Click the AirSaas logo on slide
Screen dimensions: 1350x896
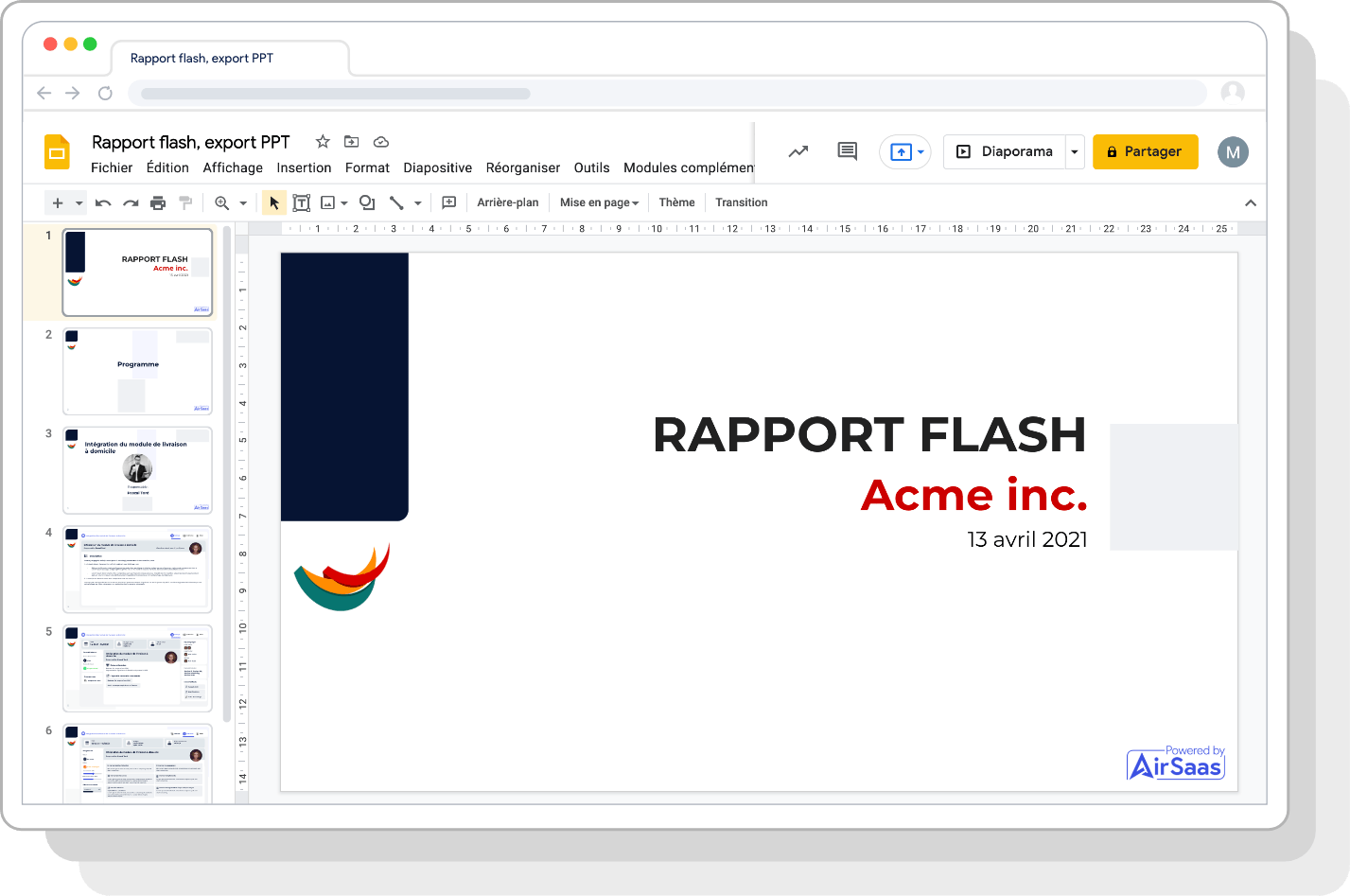pyautogui.click(x=1177, y=763)
